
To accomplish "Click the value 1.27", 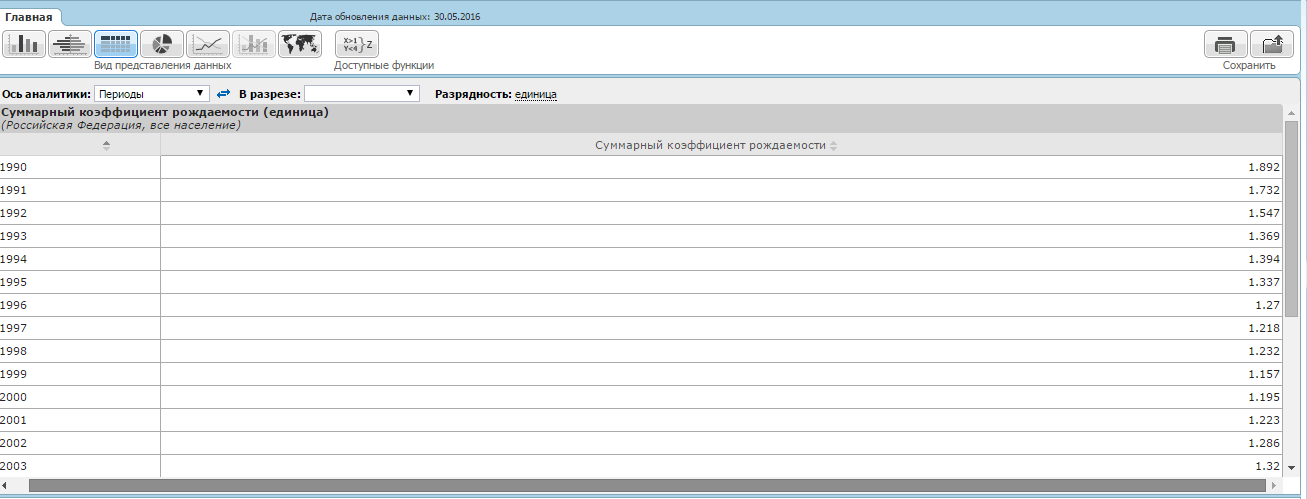I will point(1268,305).
